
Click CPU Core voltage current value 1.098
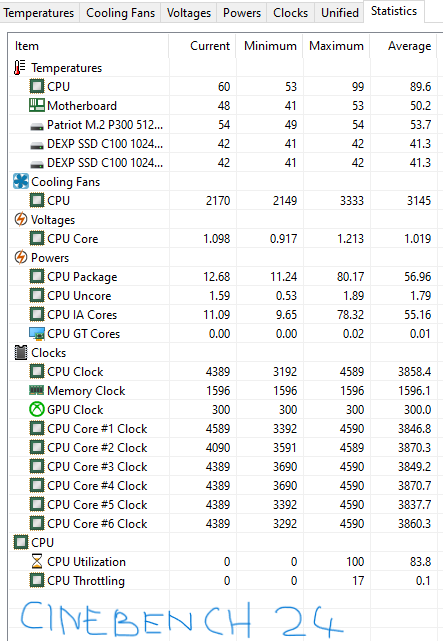[217, 239]
